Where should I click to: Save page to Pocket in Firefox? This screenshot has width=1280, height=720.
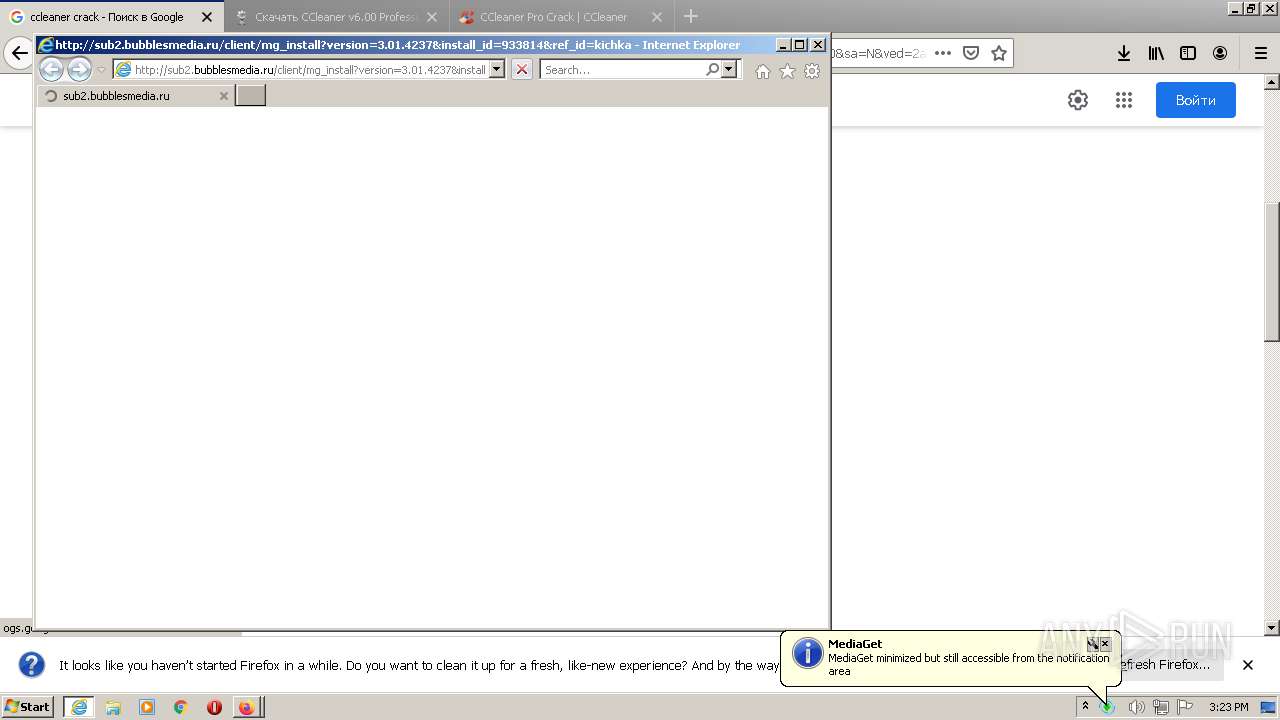tap(971, 53)
